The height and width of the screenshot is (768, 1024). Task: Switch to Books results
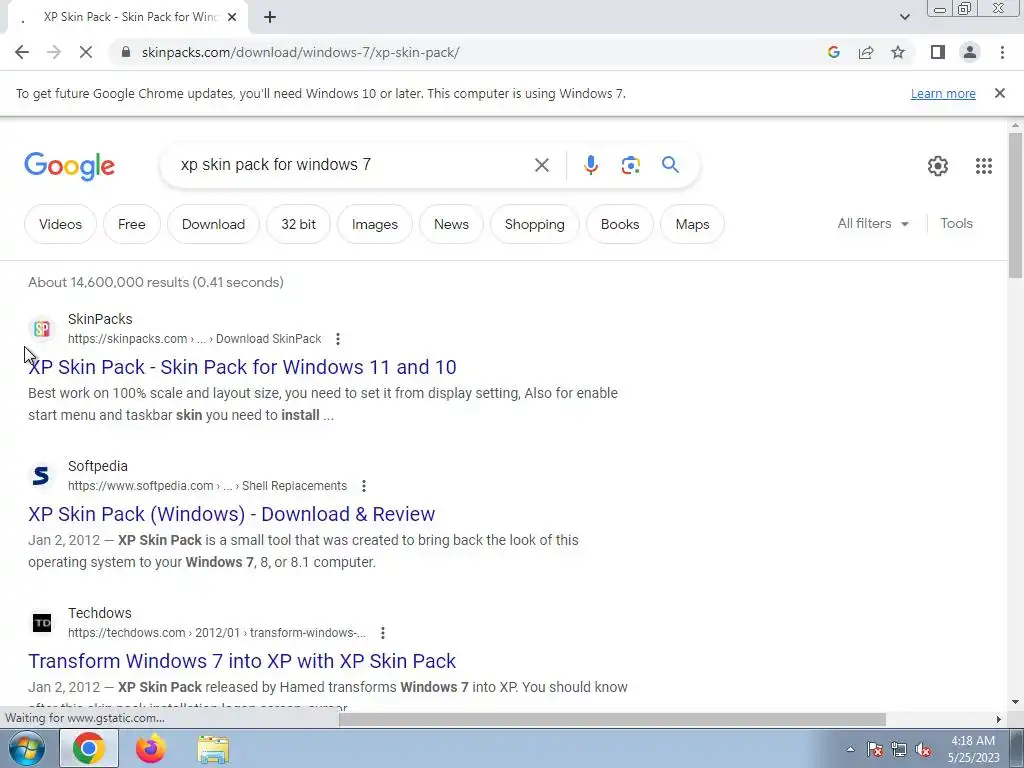tap(620, 224)
